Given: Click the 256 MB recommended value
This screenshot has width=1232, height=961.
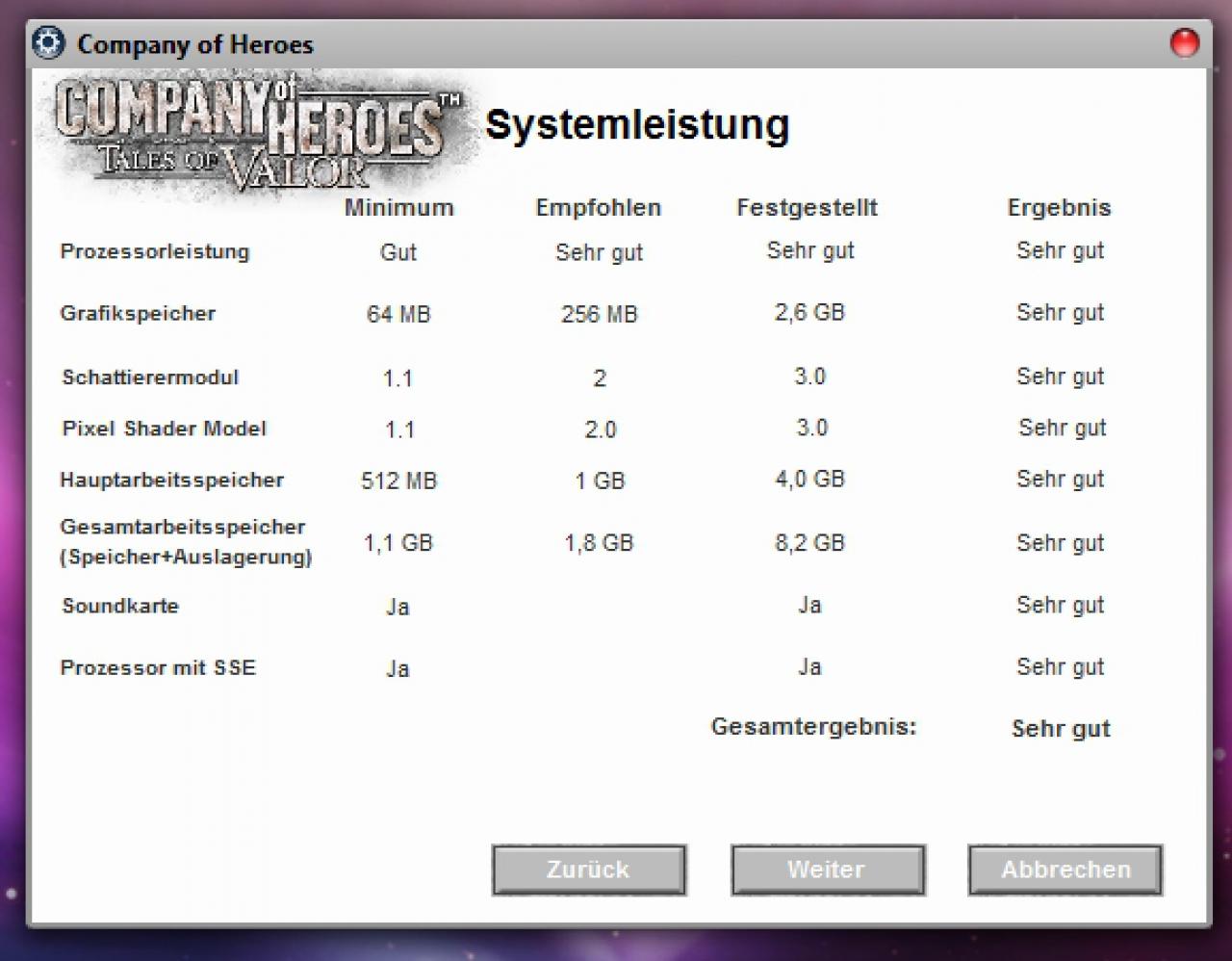Looking at the screenshot, I should pyautogui.click(x=600, y=314).
